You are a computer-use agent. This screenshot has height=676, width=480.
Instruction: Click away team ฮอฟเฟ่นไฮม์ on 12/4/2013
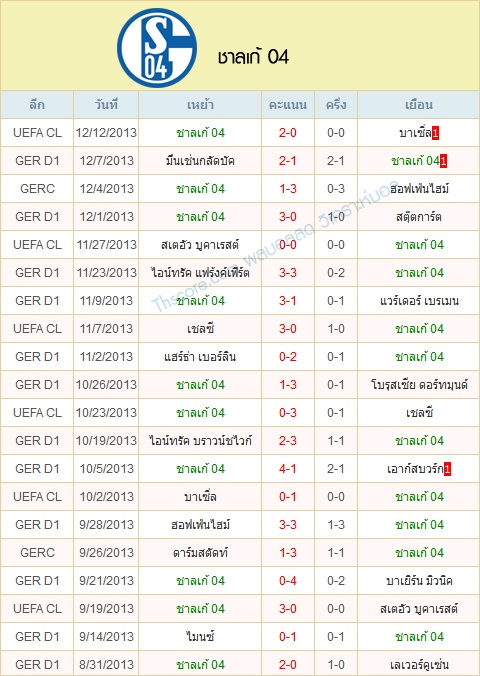tap(419, 189)
